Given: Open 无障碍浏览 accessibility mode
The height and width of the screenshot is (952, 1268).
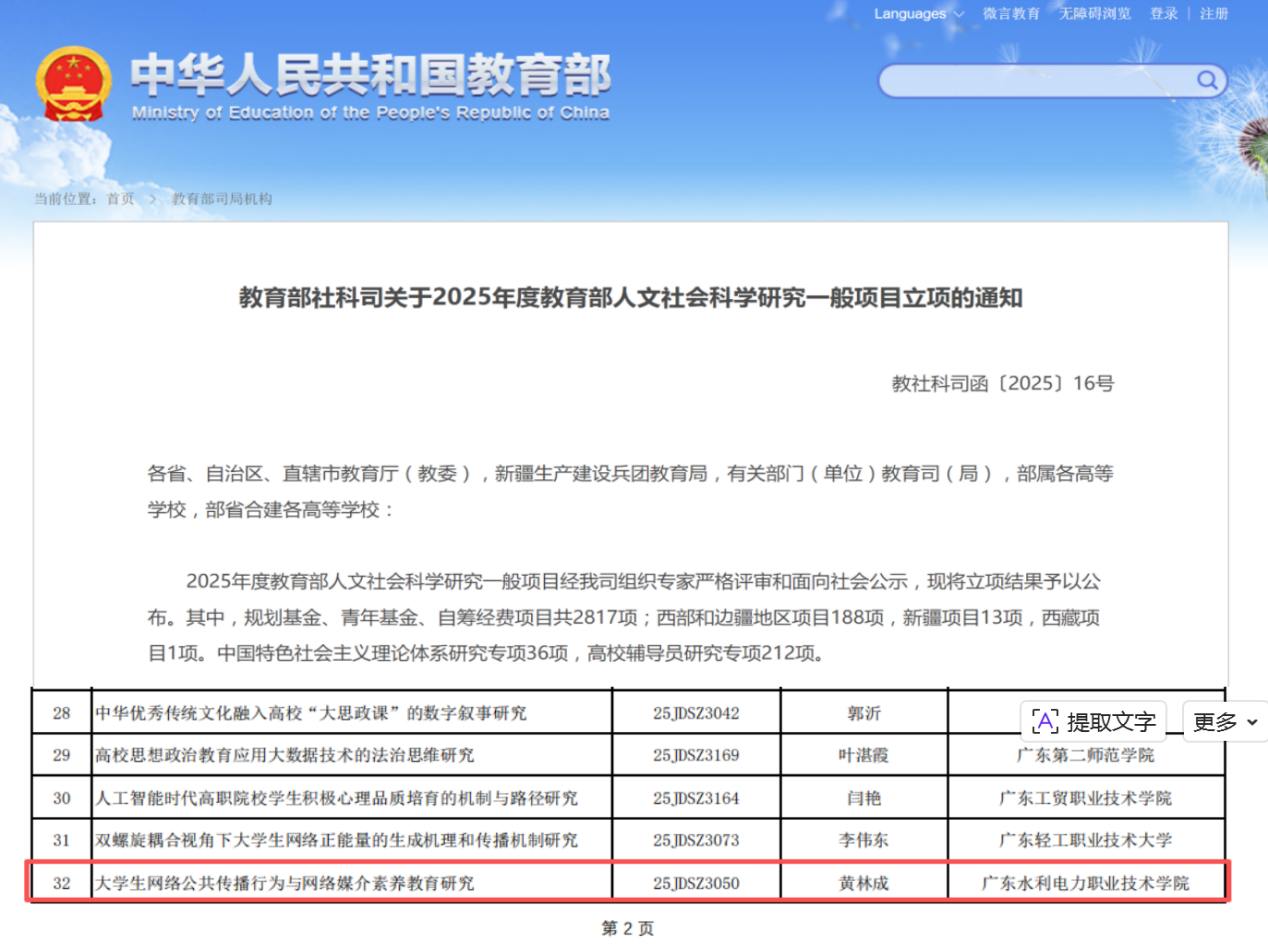Looking at the screenshot, I should [x=1095, y=14].
